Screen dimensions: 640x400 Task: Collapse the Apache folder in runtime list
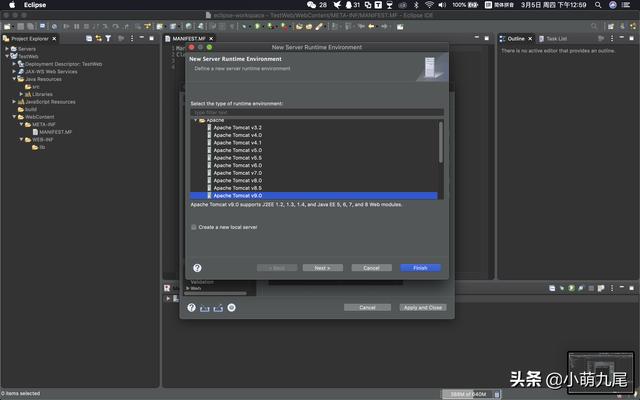[196, 120]
